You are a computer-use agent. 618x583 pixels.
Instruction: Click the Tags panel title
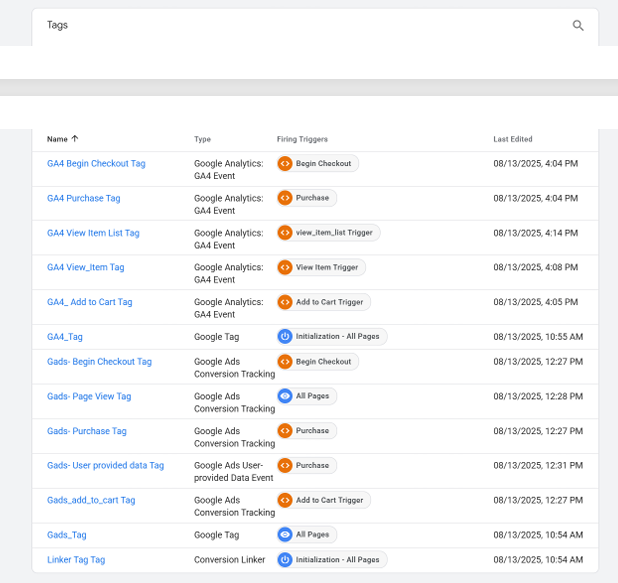click(x=58, y=25)
